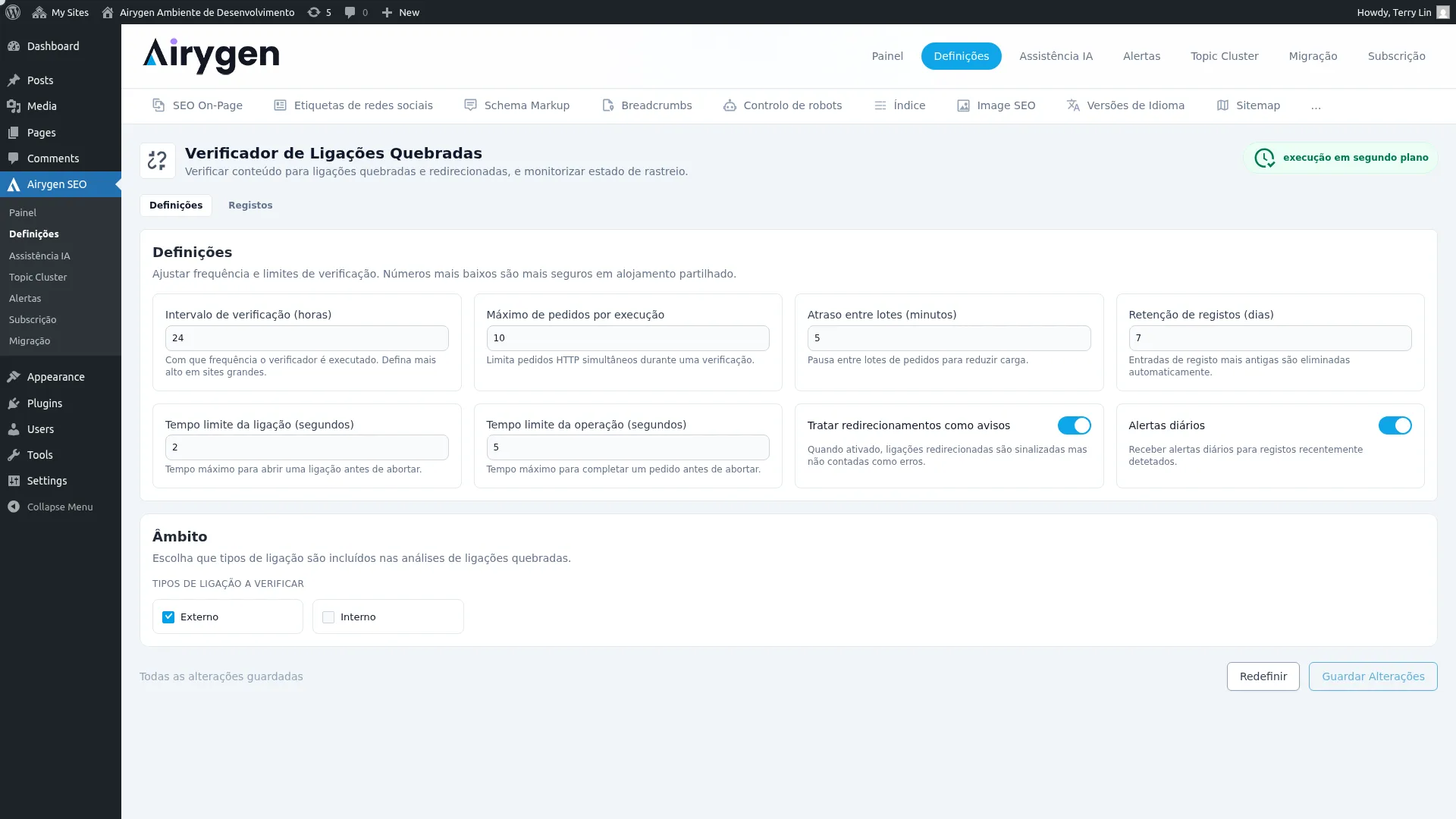This screenshot has width=1456, height=819.
Task: Click the SEO On-Page icon
Action: 158,105
